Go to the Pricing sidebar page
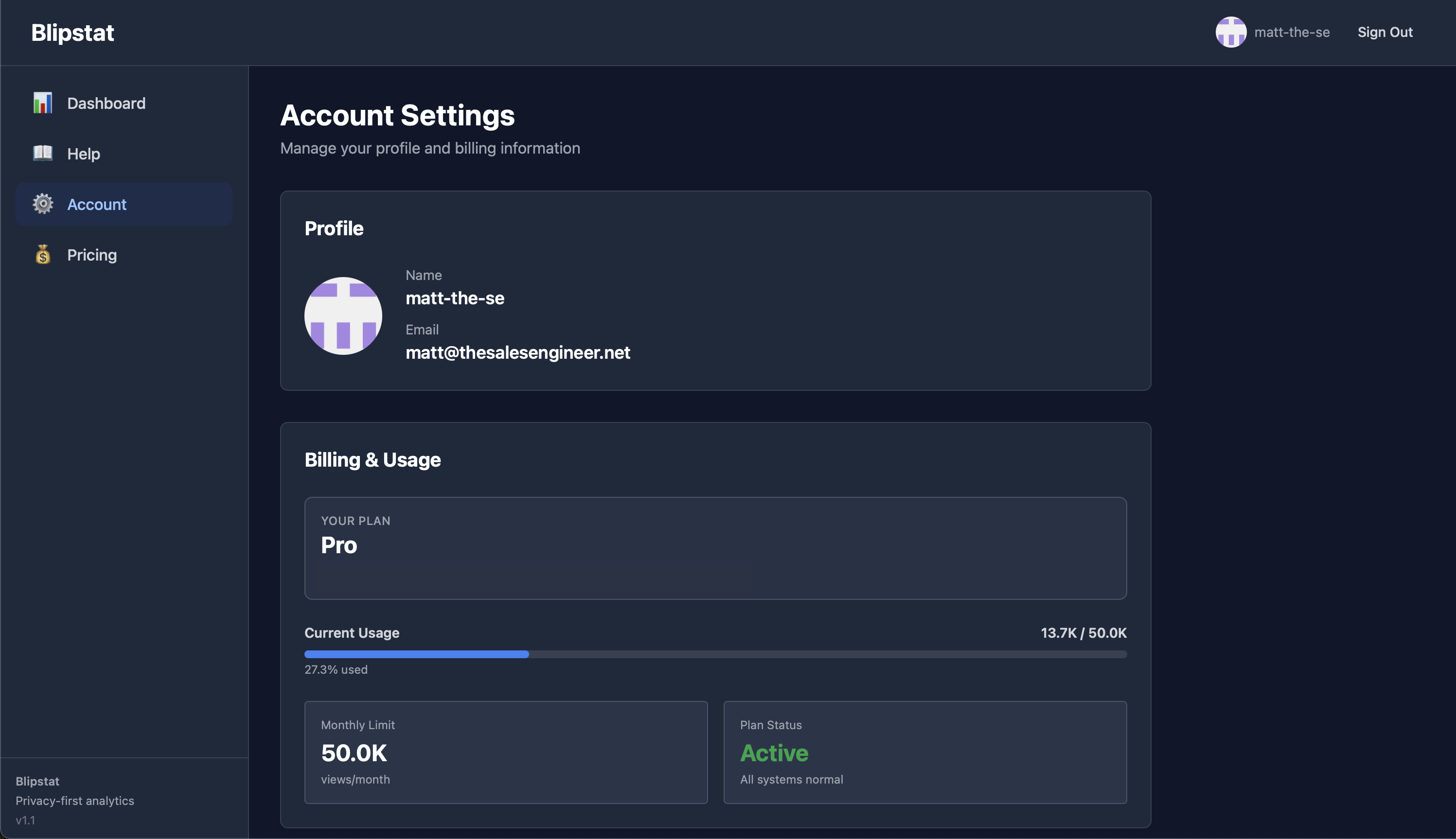 click(x=91, y=255)
